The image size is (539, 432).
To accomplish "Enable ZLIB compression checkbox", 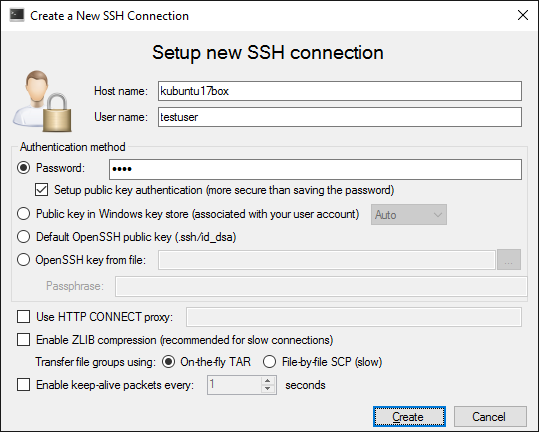I will [23, 340].
